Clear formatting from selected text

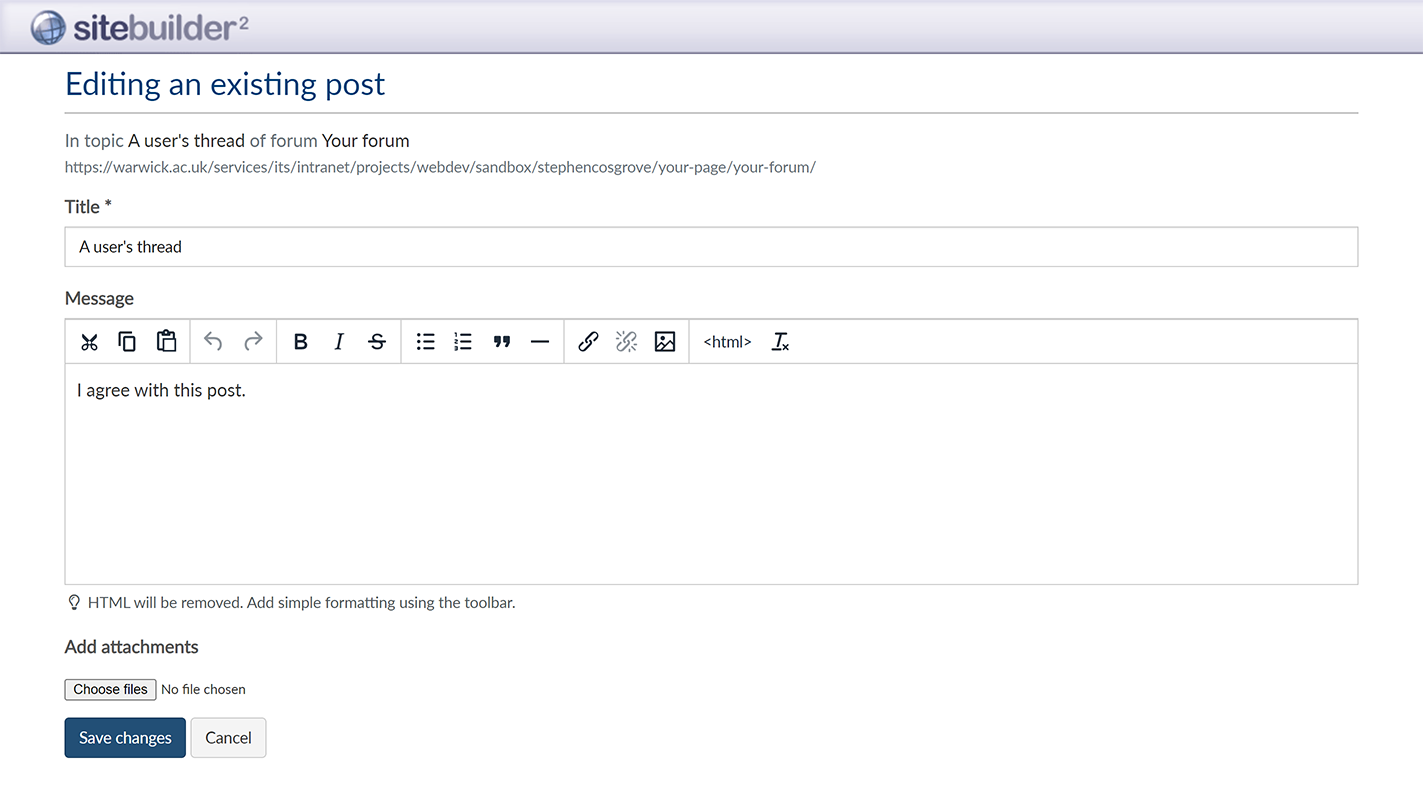779,341
